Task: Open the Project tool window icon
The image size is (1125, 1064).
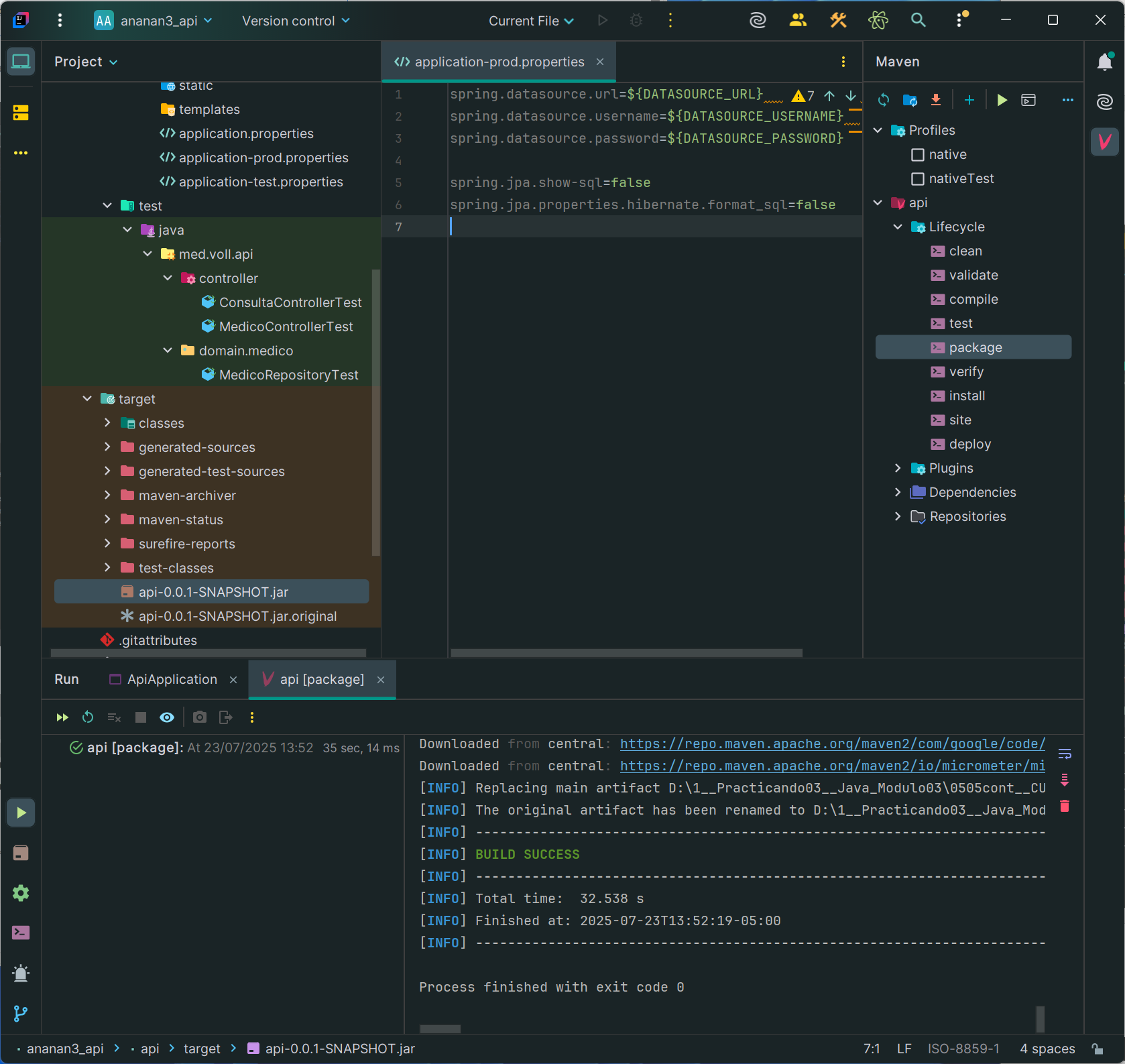Action: click(21, 62)
